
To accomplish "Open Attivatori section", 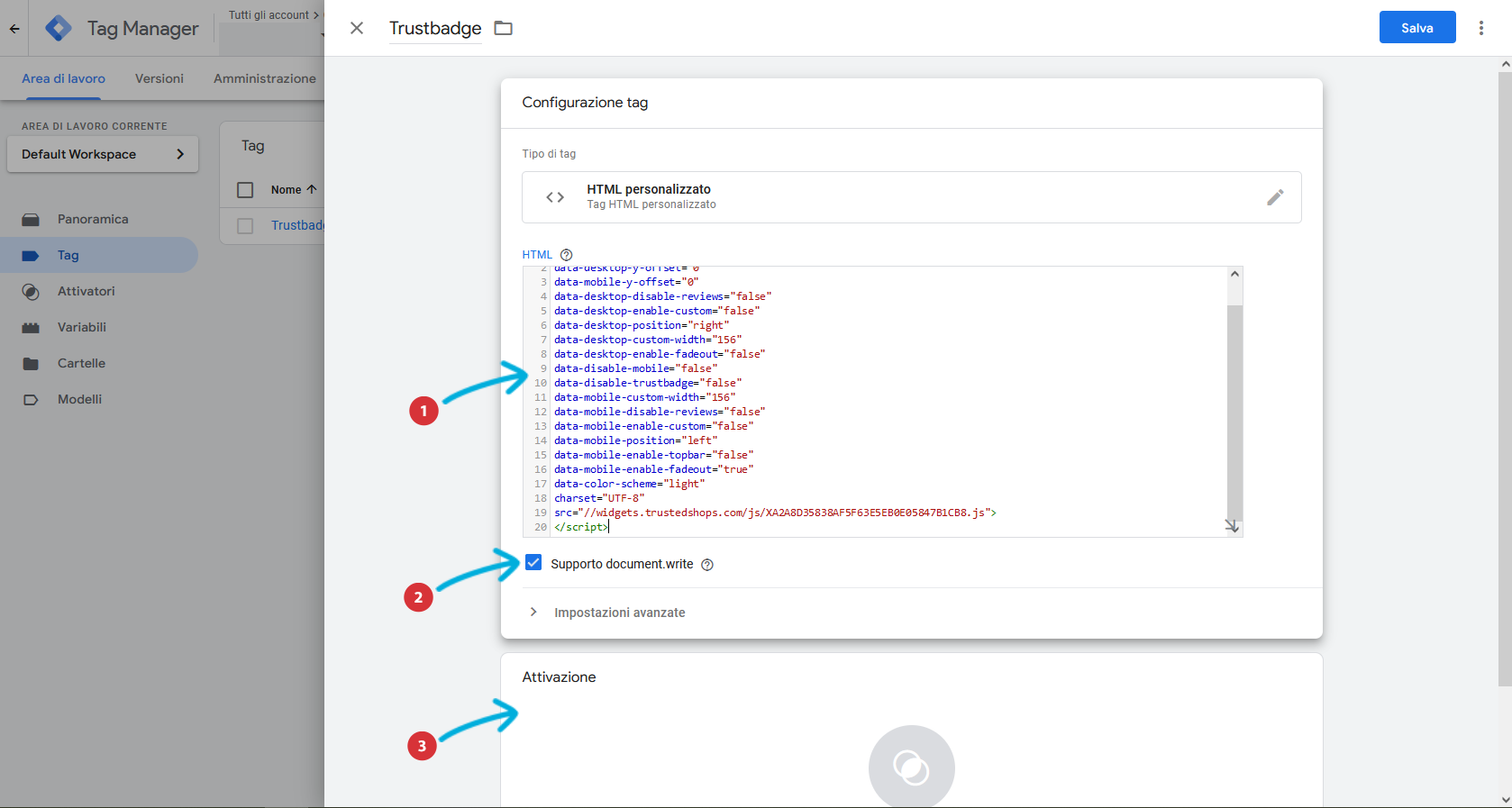I will [87, 291].
